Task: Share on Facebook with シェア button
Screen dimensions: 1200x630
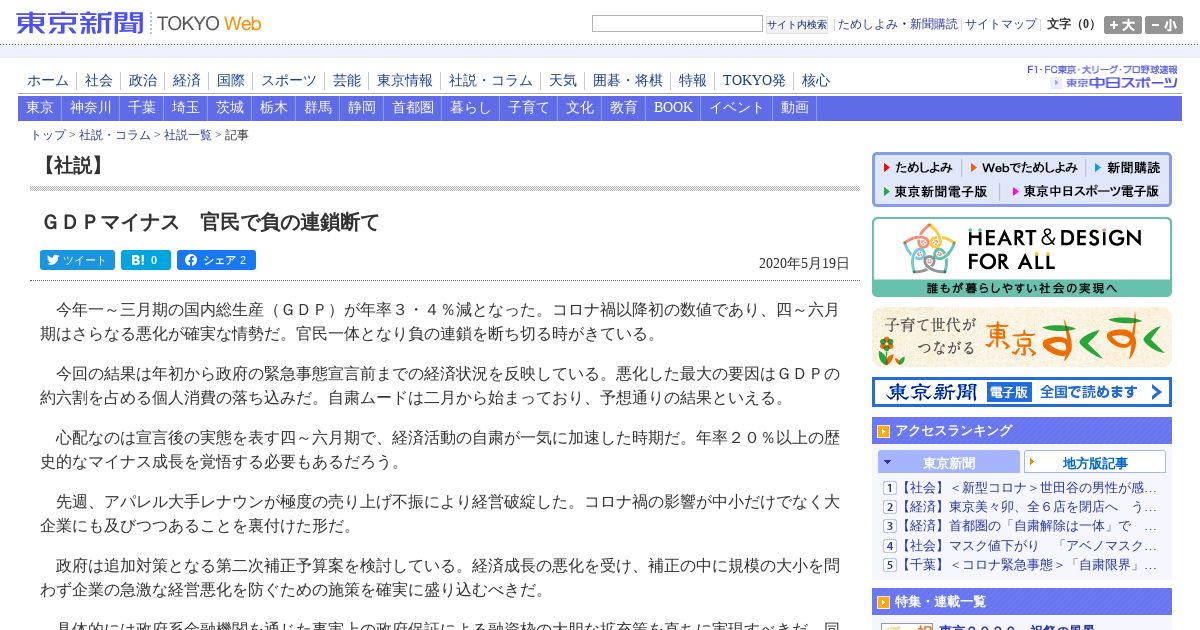Action: tap(216, 260)
